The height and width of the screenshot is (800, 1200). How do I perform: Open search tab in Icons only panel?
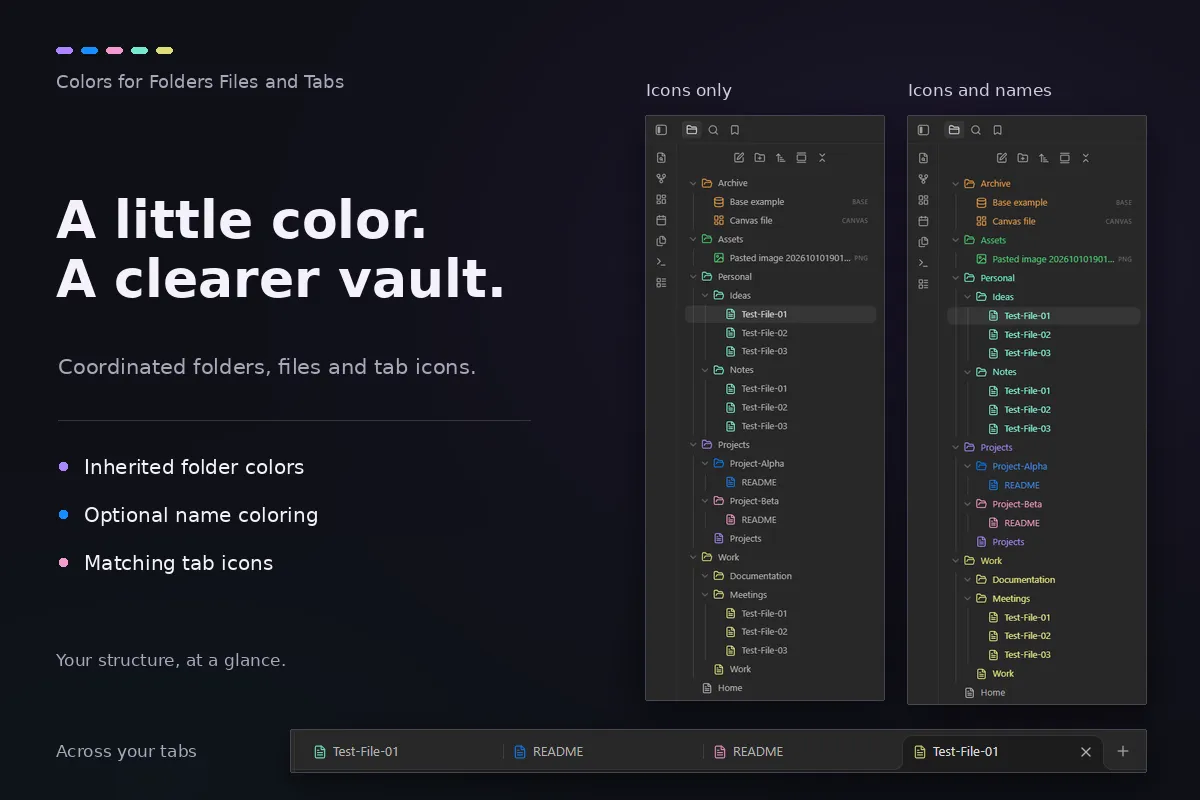tap(713, 130)
